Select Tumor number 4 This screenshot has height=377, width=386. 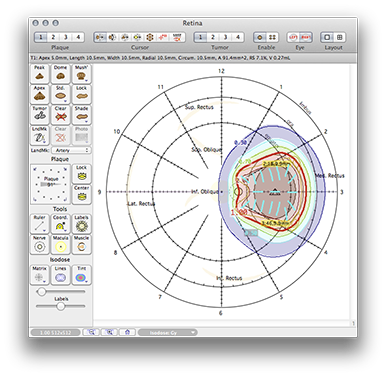coord(238,37)
